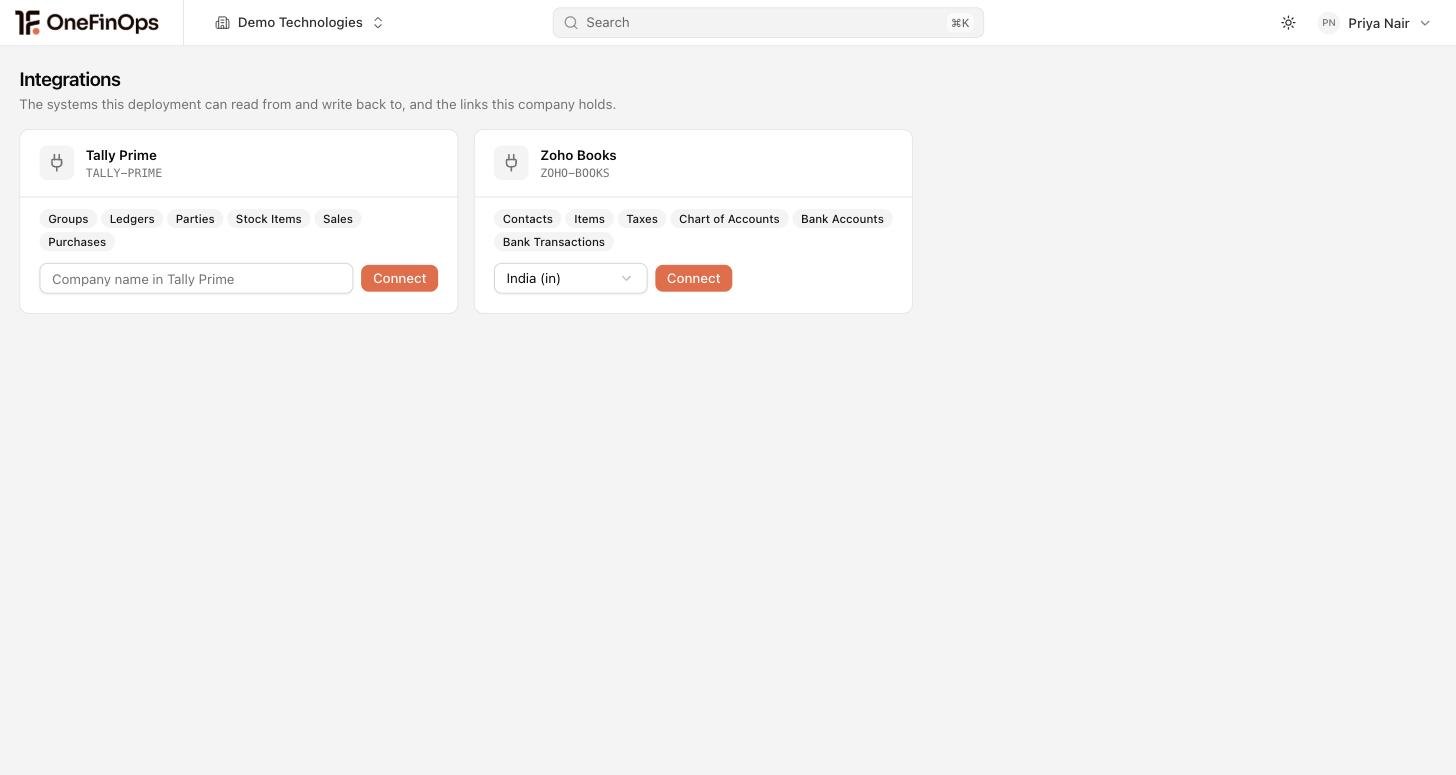Click the Ledgers tag

pyautogui.click(x=132, y=219)
